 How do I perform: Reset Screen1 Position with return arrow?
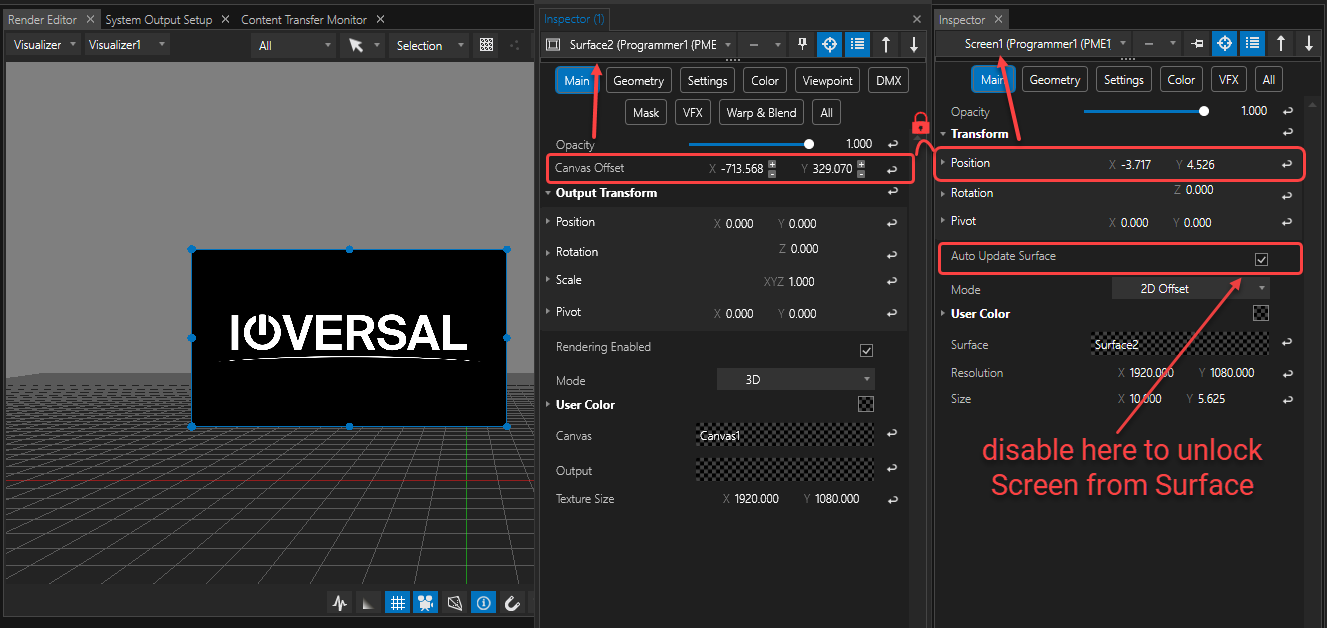click(1287, 164)
